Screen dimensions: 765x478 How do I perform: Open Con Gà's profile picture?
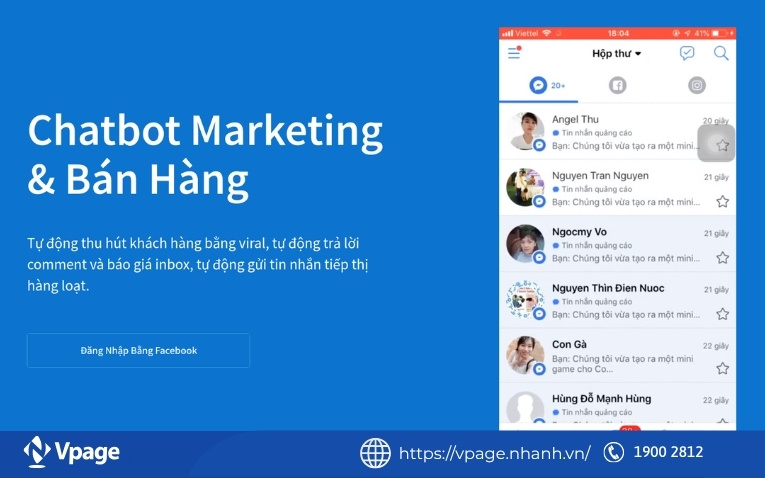coord(525,355)
